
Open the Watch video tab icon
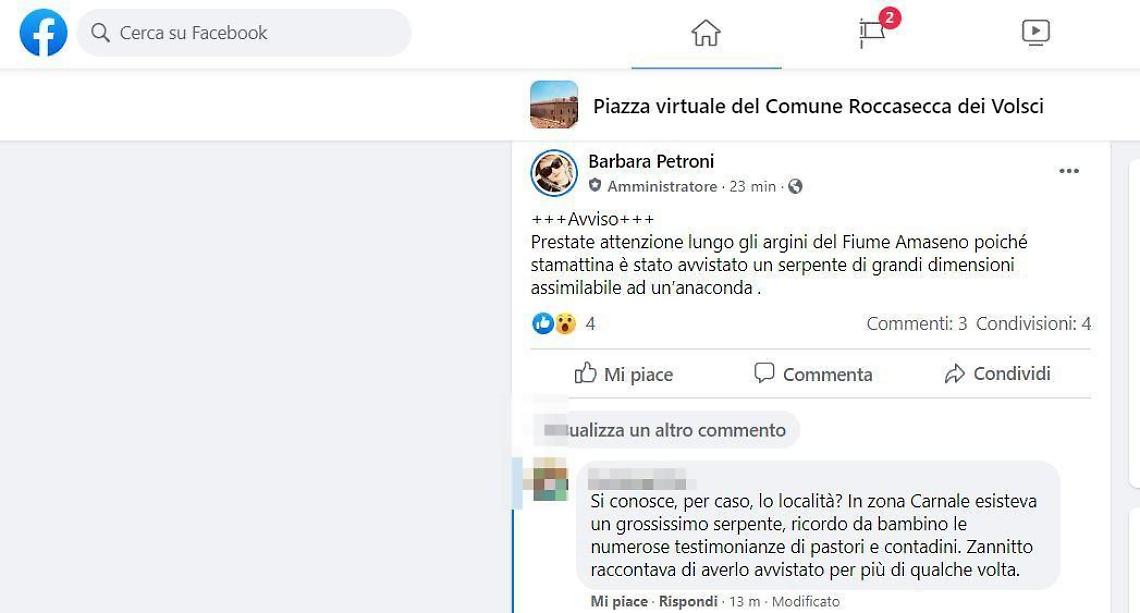[1035, 32]
